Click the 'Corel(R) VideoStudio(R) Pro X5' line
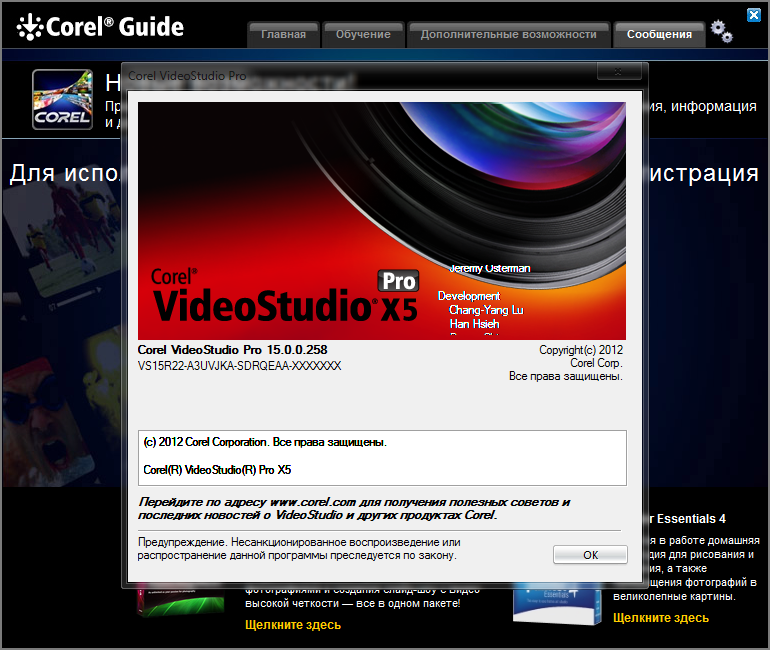 (x=217, y=470)
